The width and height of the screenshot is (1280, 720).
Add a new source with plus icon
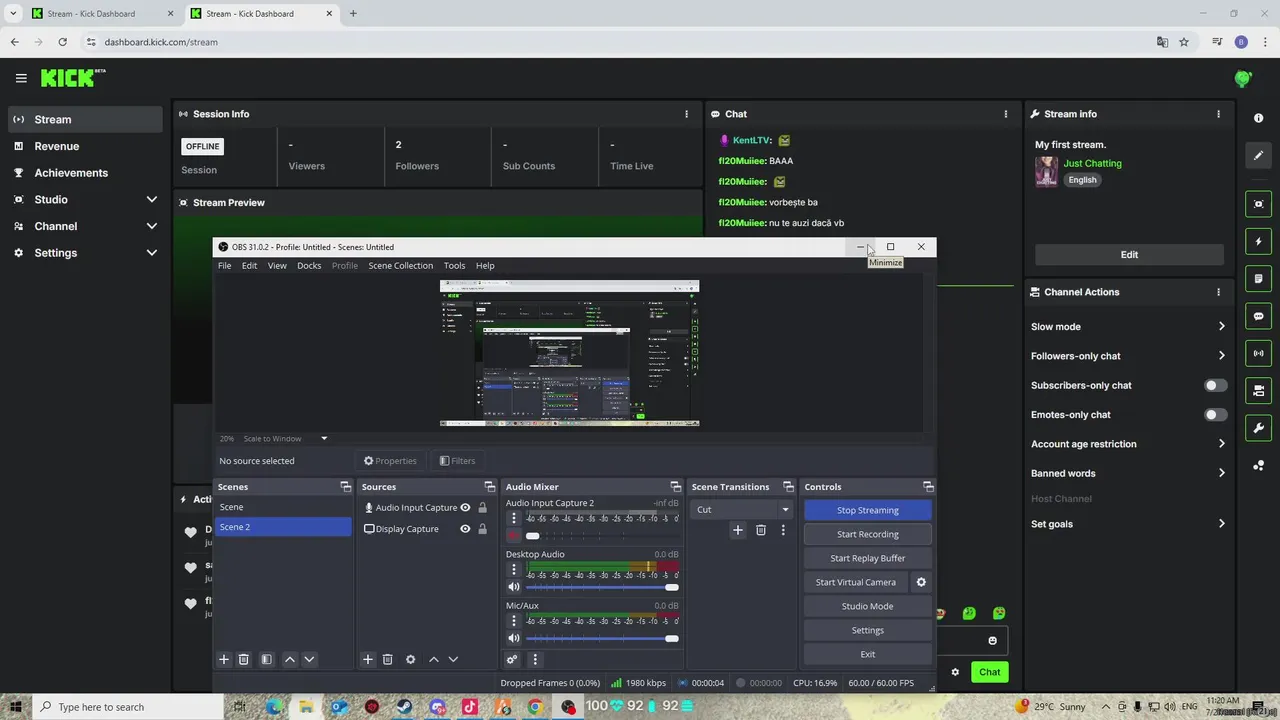(x=368, y=659)
